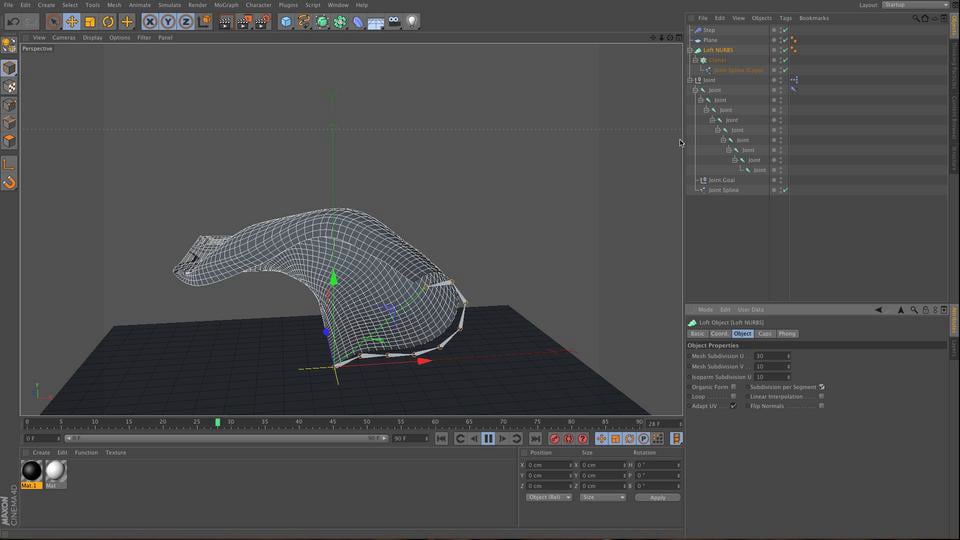Screen dimensions: 960x540
Task: Select the Joint Goal object
Action: pos(721,180)
